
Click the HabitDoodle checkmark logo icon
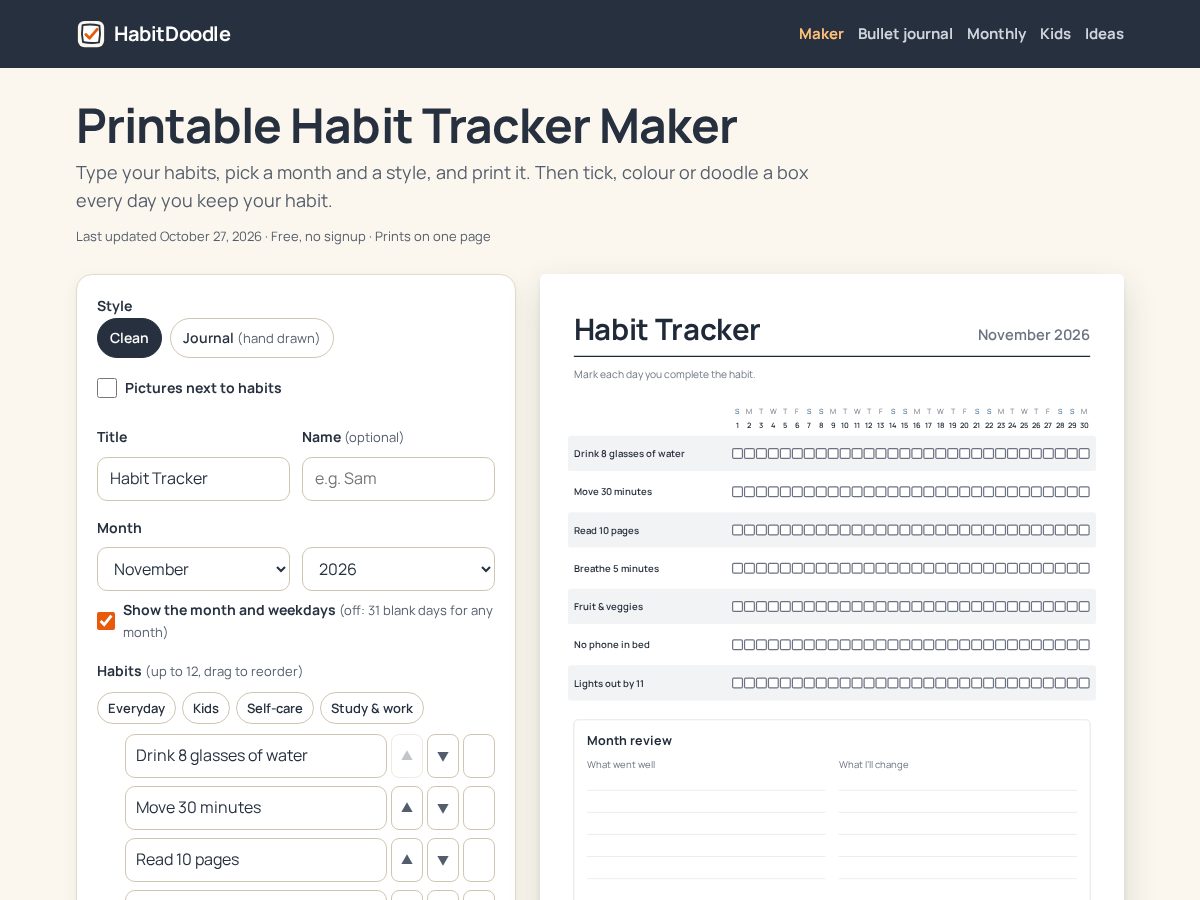tap(91, 34)
